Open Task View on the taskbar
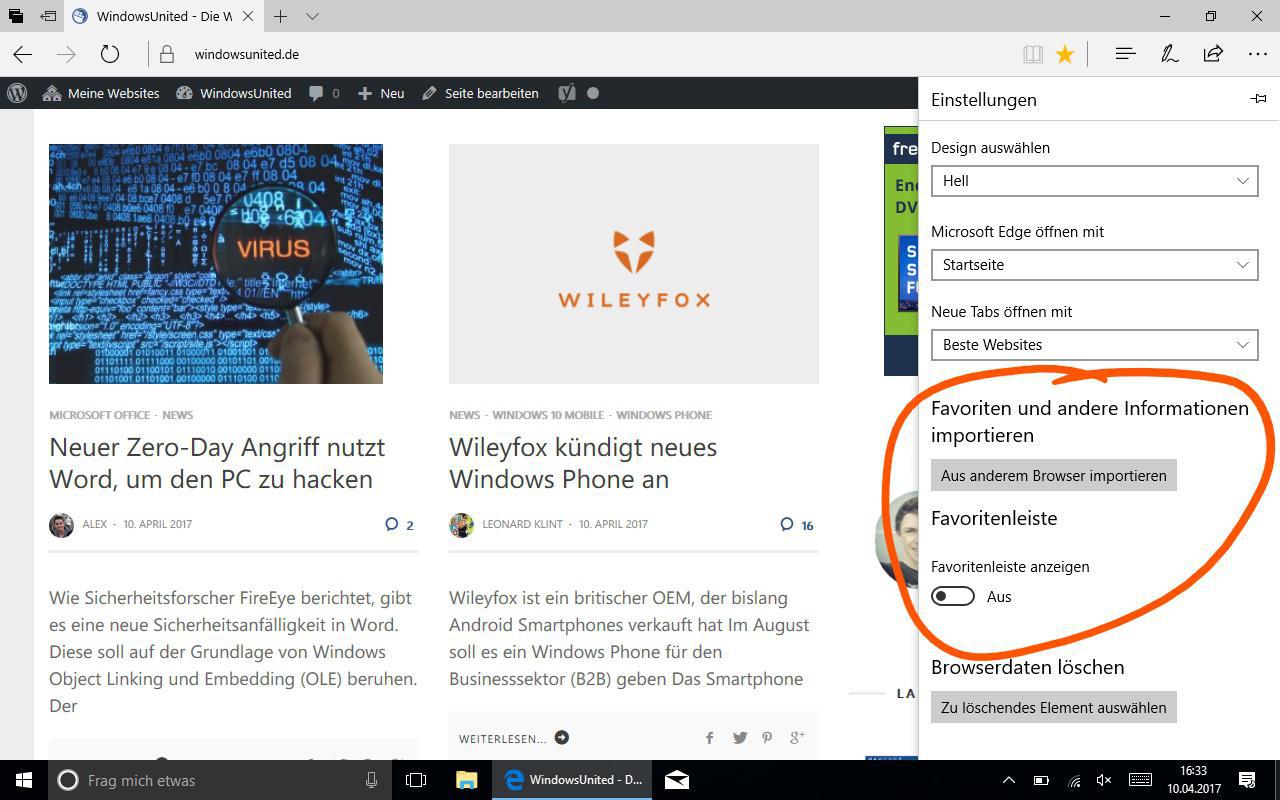 [x=416, y=780]
